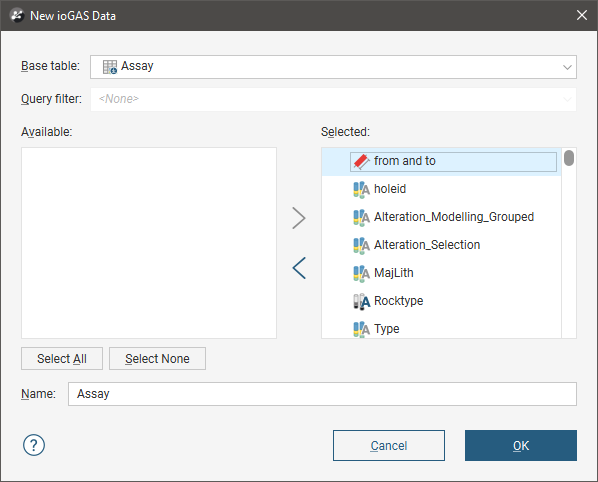Image resolution: width=598 pixels, height=482 pixels.
Task: Open the Base table dropdown
Action: (x=333, y=67)
